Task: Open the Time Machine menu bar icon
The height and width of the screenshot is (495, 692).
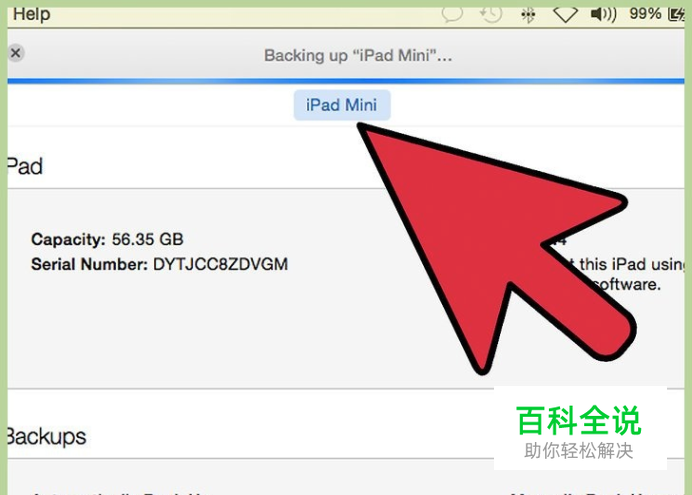Action: click(x=491, y=14)
